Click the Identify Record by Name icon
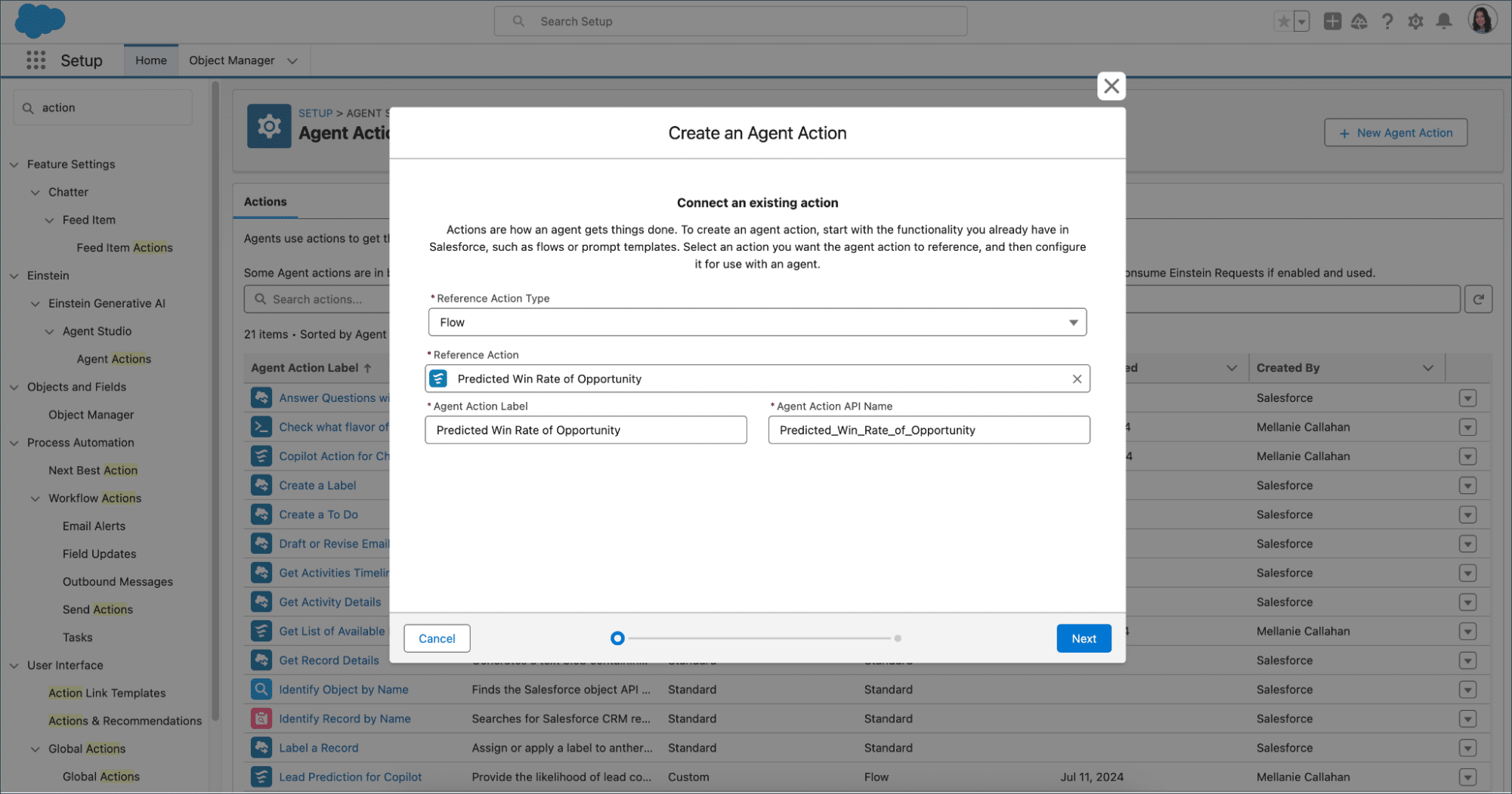Screen dimensions: 1512x794 click(x=261, y=718)
